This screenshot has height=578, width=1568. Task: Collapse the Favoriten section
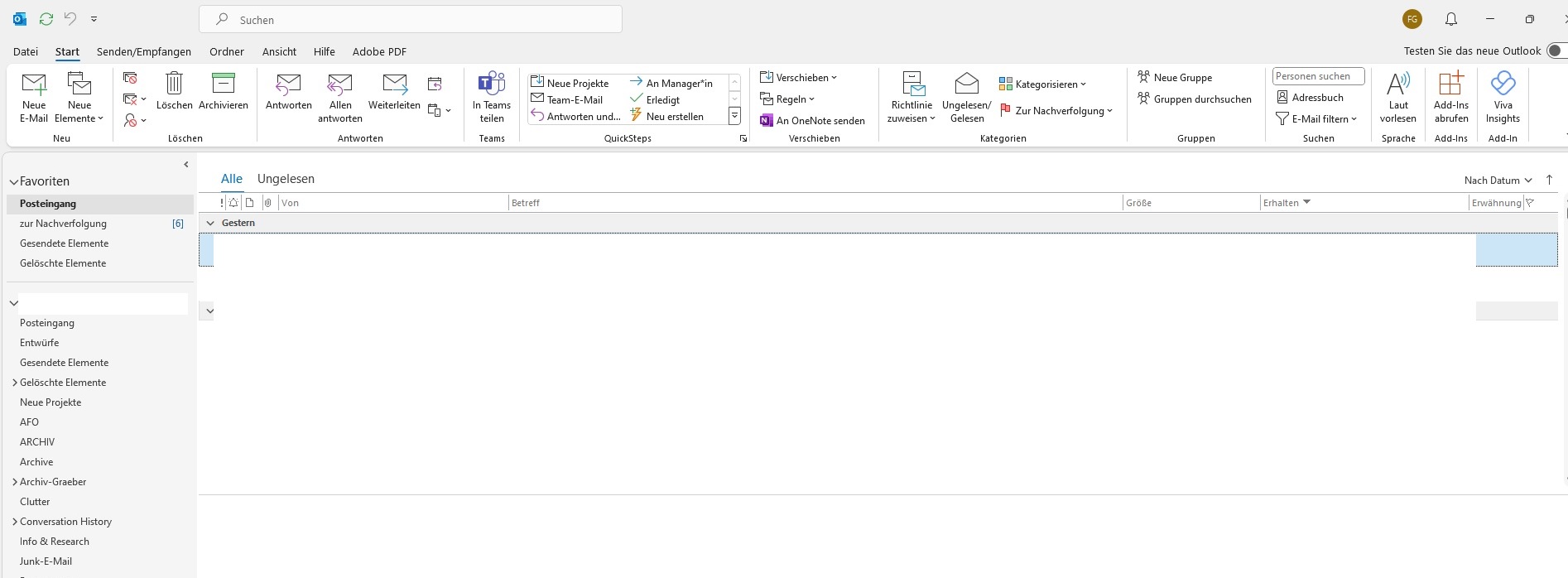point(13,181)
